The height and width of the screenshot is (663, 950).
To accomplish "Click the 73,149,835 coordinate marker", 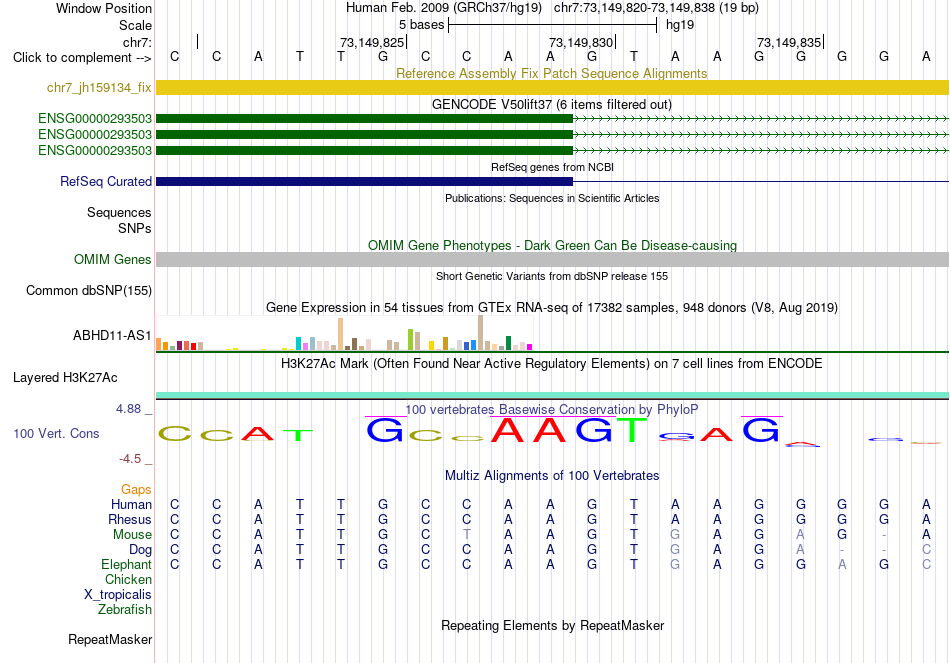I will click(x=789, y=42).
